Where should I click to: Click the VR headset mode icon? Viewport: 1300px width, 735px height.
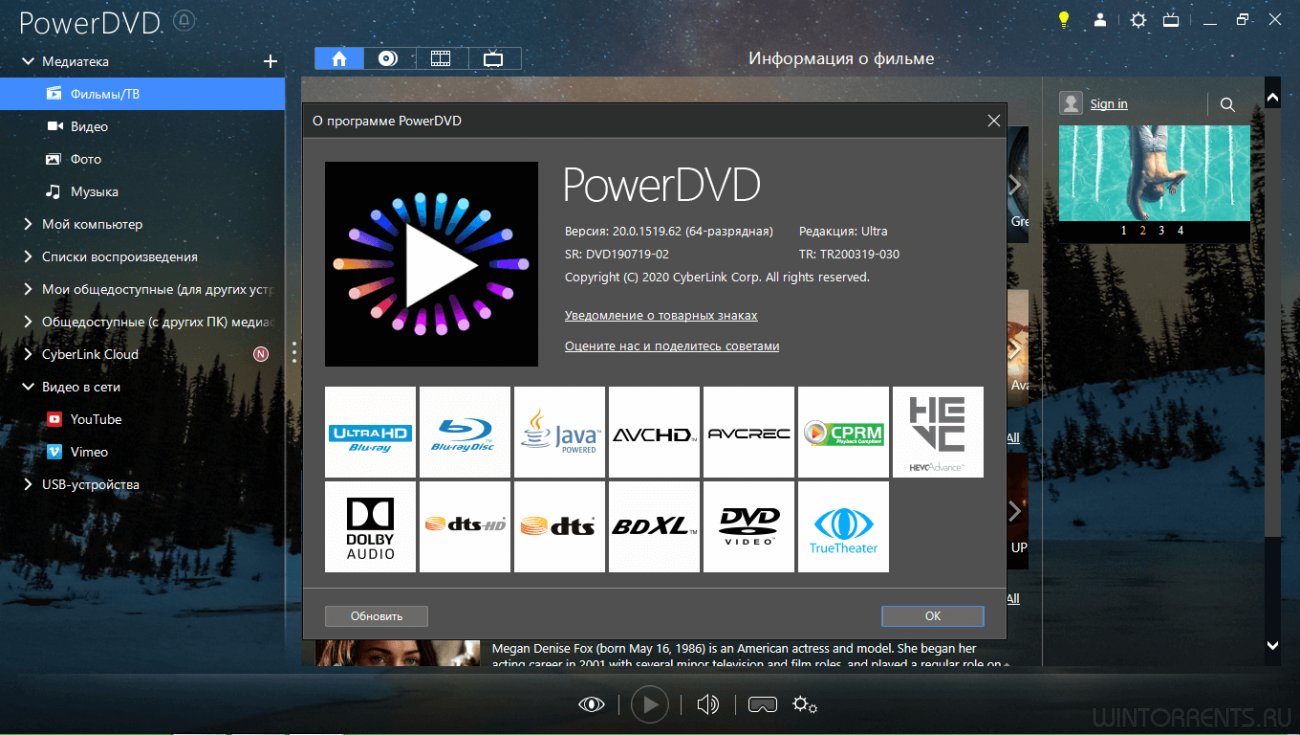(x=762, y=704)
